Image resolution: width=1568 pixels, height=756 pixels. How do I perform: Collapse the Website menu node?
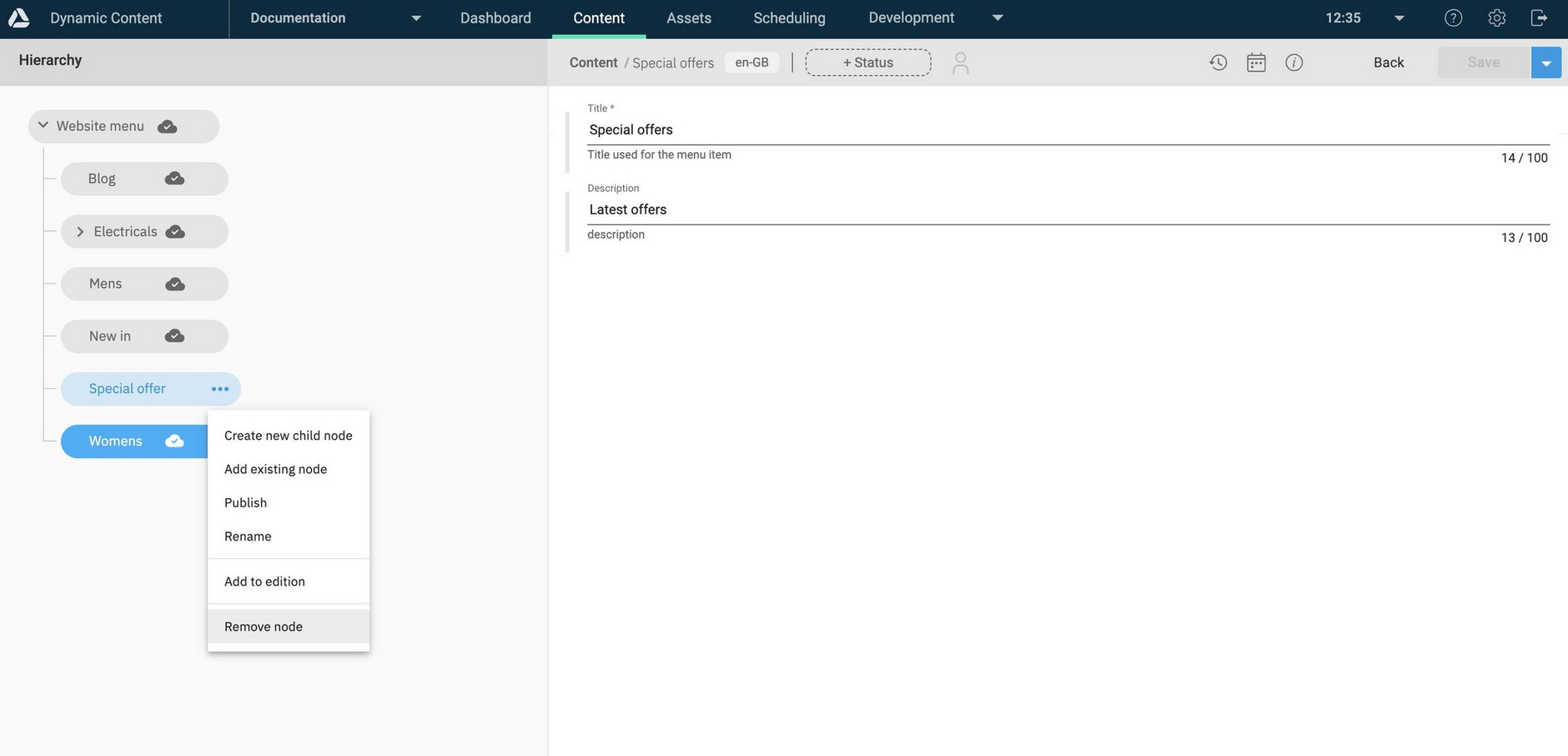43,125
